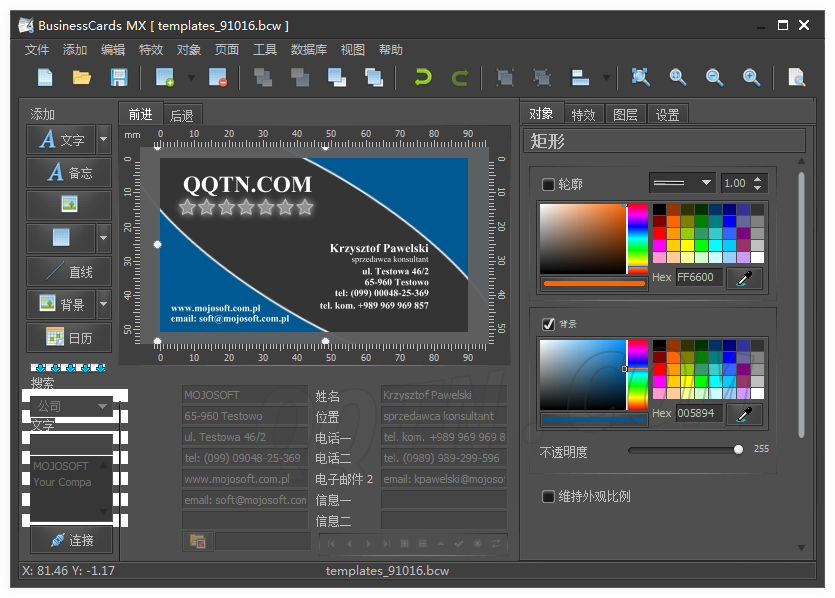Open the 数据库 menu
This screenshot has height=598, width=835.
coord(308,50)
